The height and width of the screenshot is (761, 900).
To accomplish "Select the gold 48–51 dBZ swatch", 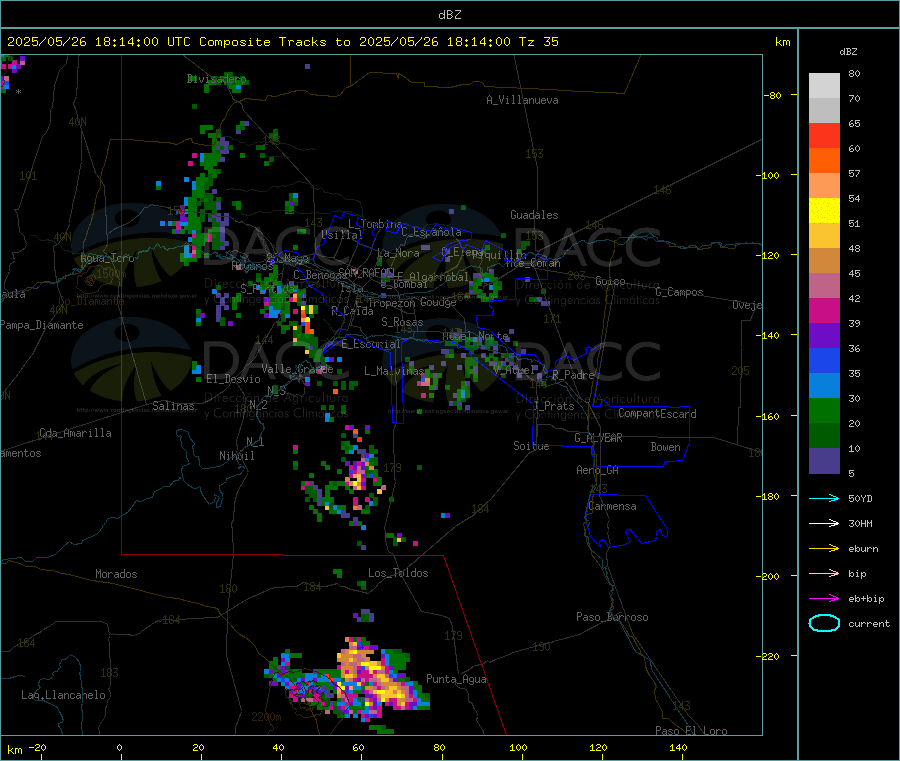I will [824, 236].
